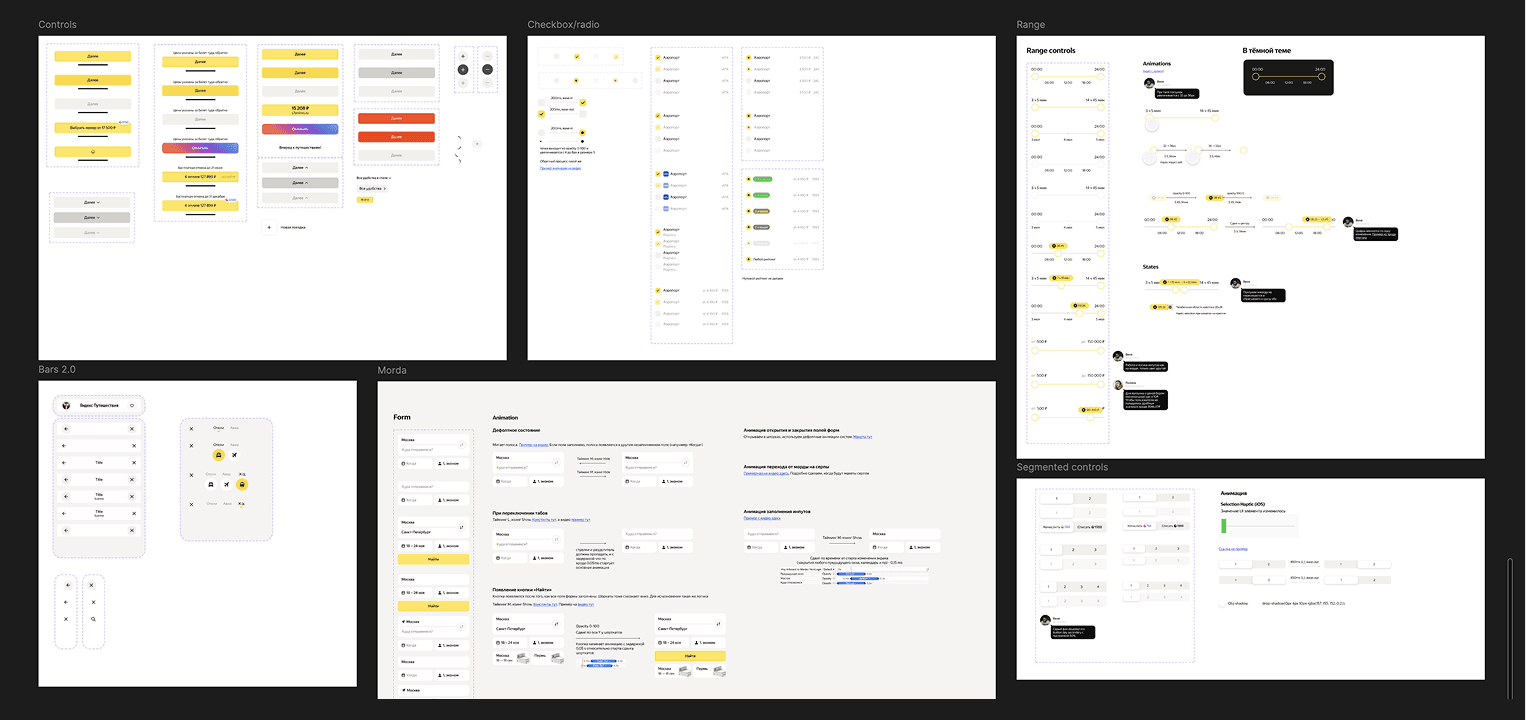Click the heart icon in Яндекс Путешествия bar

(x=132, y=406)
